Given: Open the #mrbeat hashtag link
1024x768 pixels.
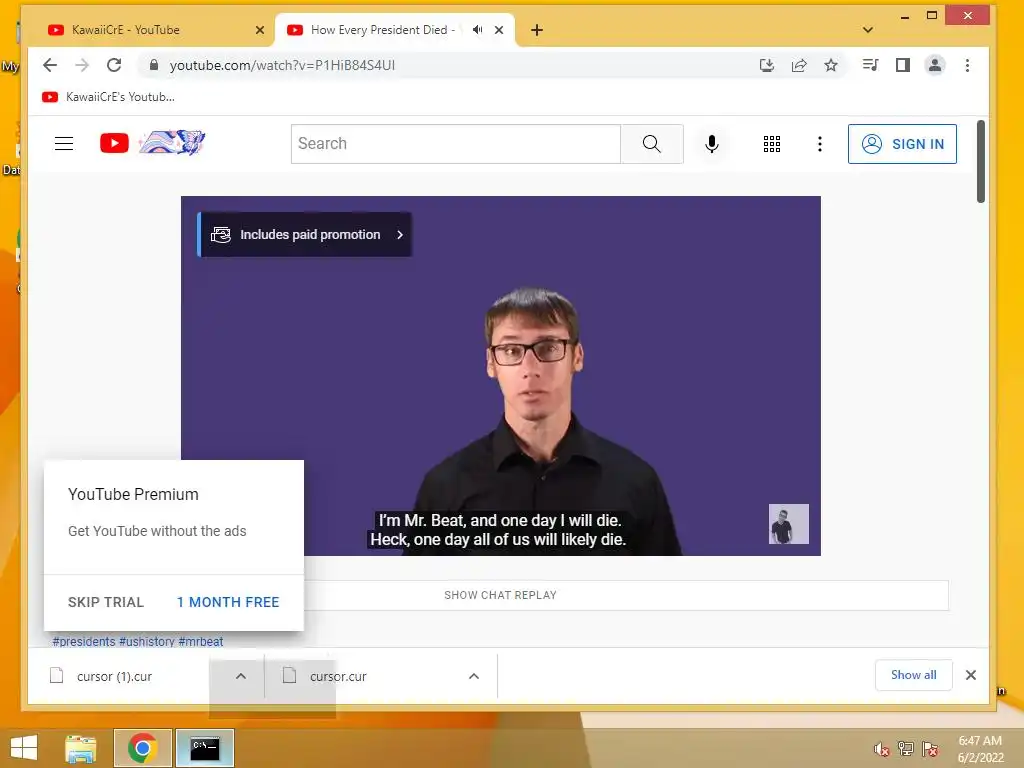Looking at the screenshot, I should click(x=200, y=641).
